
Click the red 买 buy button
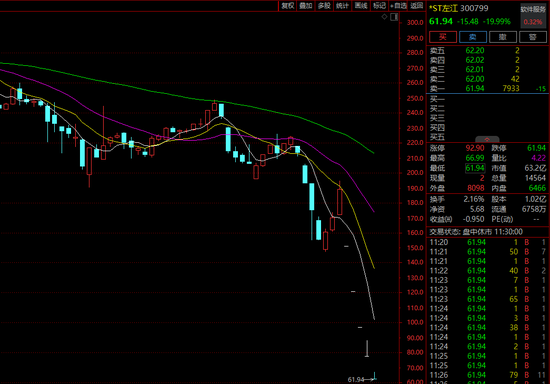click(443, 37)
